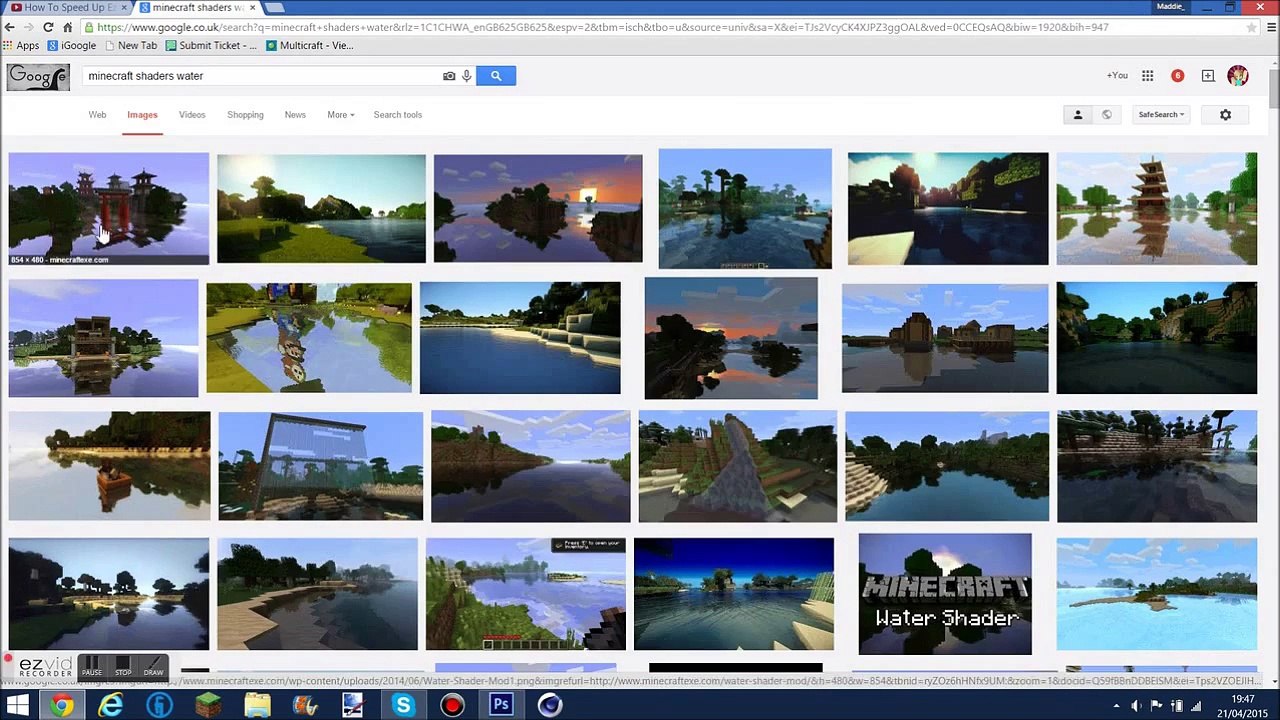Viewport: 1280px width, 720px height.
Task: Select the Ezvid Draw tool
Action: point(153,666)
